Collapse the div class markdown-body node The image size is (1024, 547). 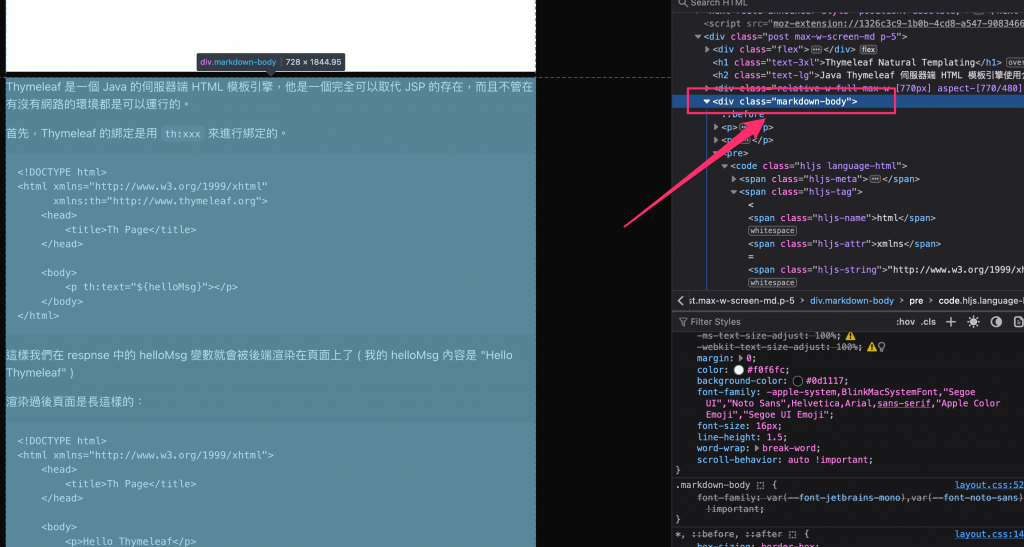point(706,102)
